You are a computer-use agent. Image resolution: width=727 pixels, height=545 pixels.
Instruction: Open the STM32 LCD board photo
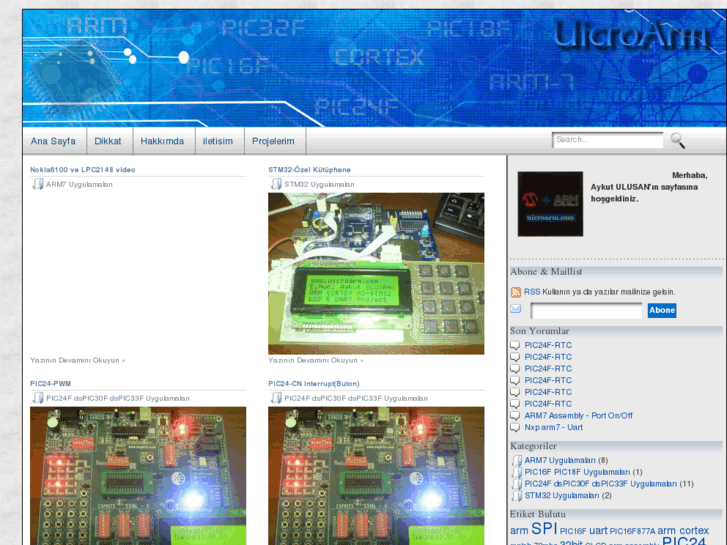click(x=376, y=274)
